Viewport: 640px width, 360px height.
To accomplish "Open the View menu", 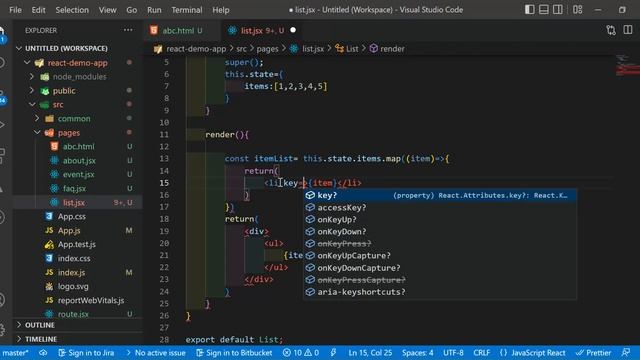I will (107, 10).
